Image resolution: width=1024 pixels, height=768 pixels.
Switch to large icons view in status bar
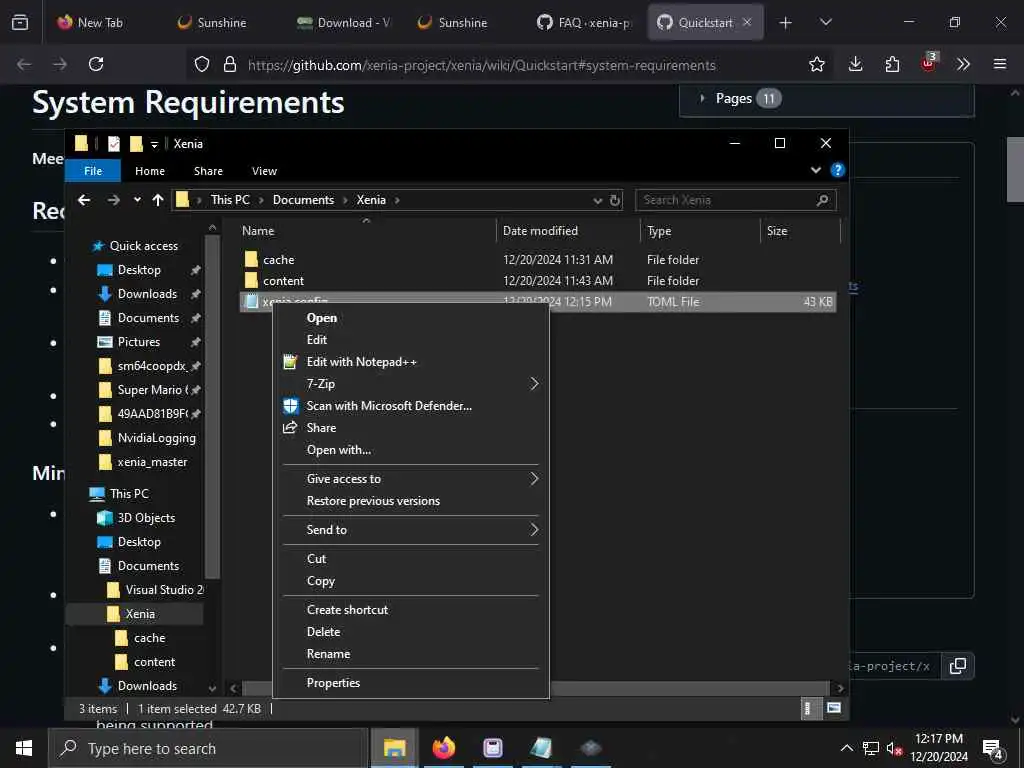tap(834, 708)
